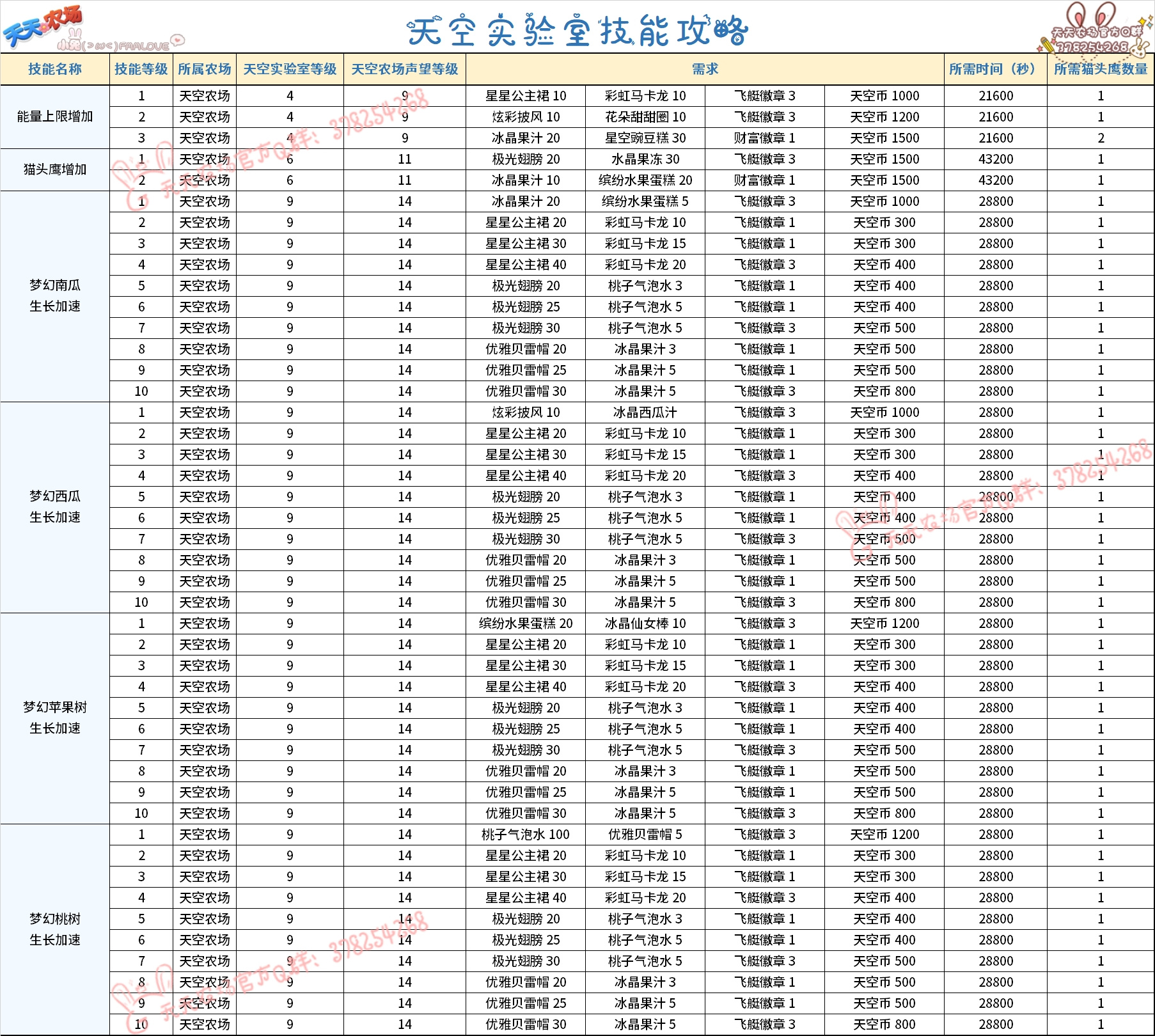Click the cell 星星公主裙 10
The width and height of the screenshot is (1155, 1036).
[526, 96]
